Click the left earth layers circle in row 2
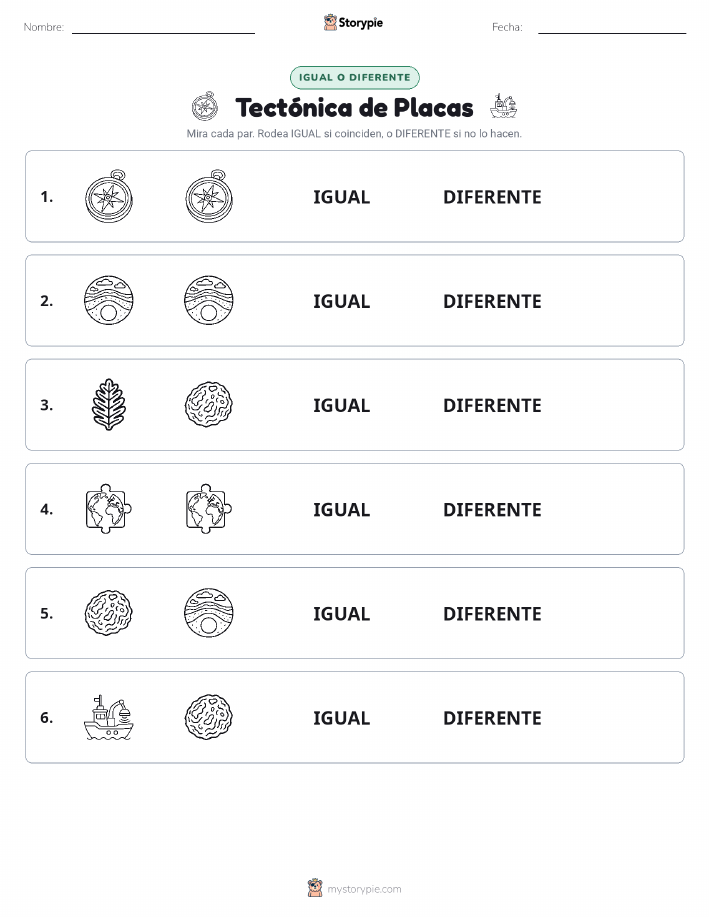Viewport: 709px width, 917px height. [x=109, y=300]
